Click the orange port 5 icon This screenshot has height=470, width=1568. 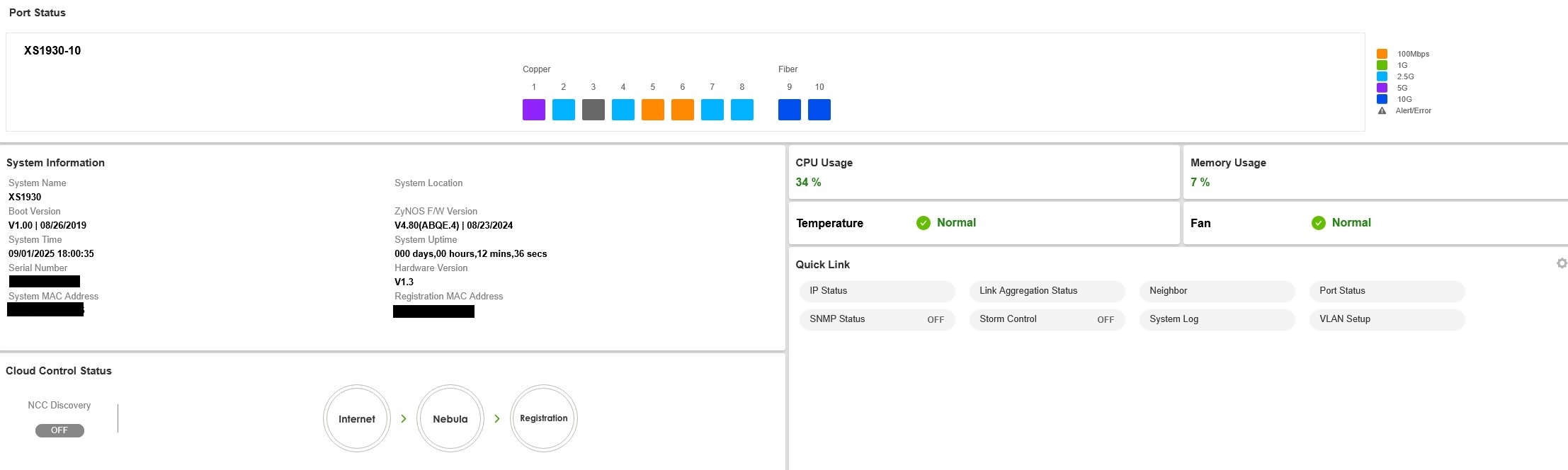[652, 110]
